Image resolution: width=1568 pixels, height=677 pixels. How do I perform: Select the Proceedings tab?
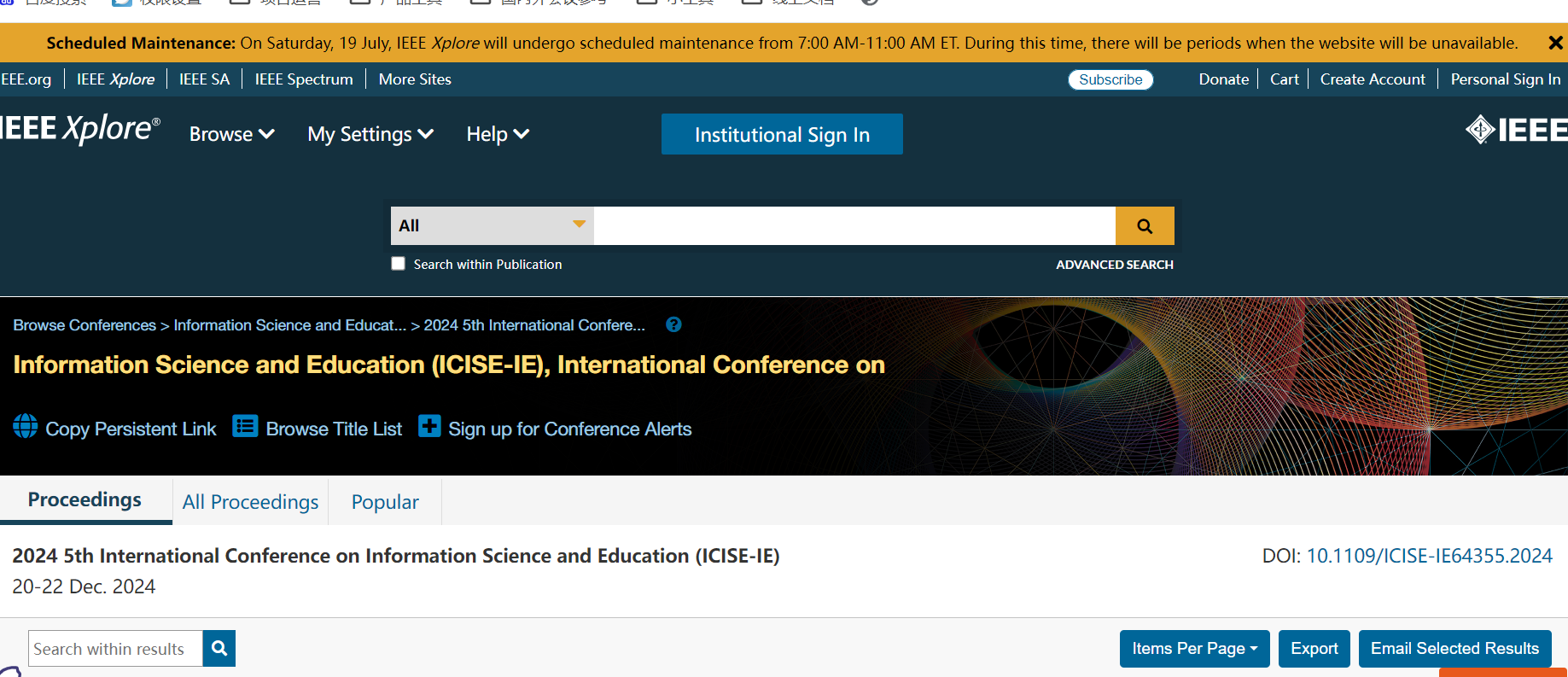click(x=85, y=499)
